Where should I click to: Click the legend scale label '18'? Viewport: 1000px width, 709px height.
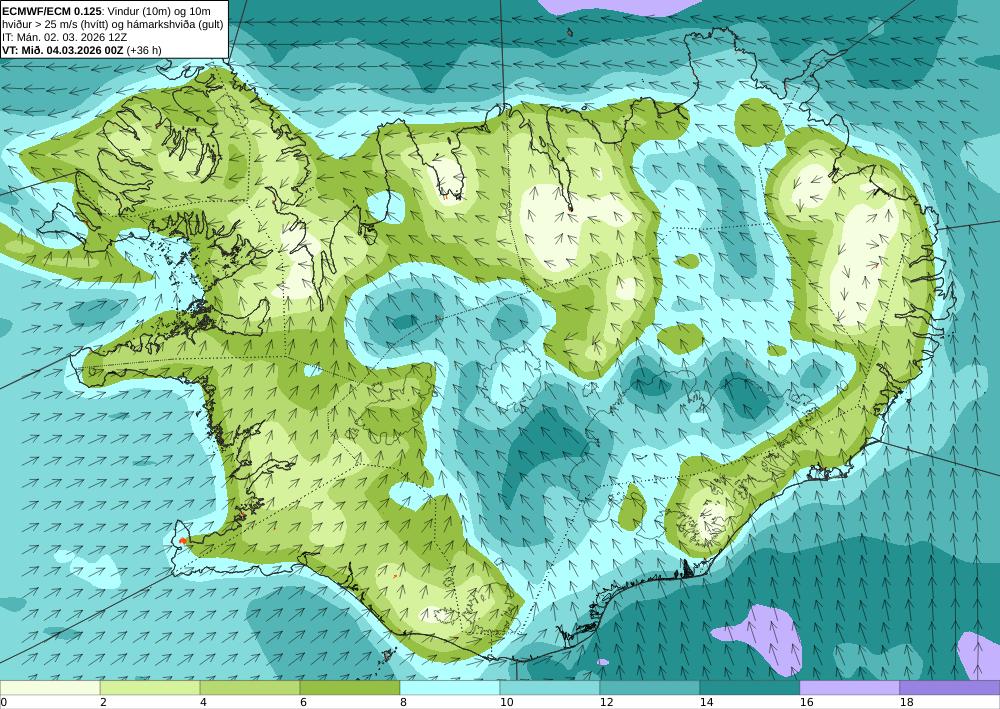point(906,702)
